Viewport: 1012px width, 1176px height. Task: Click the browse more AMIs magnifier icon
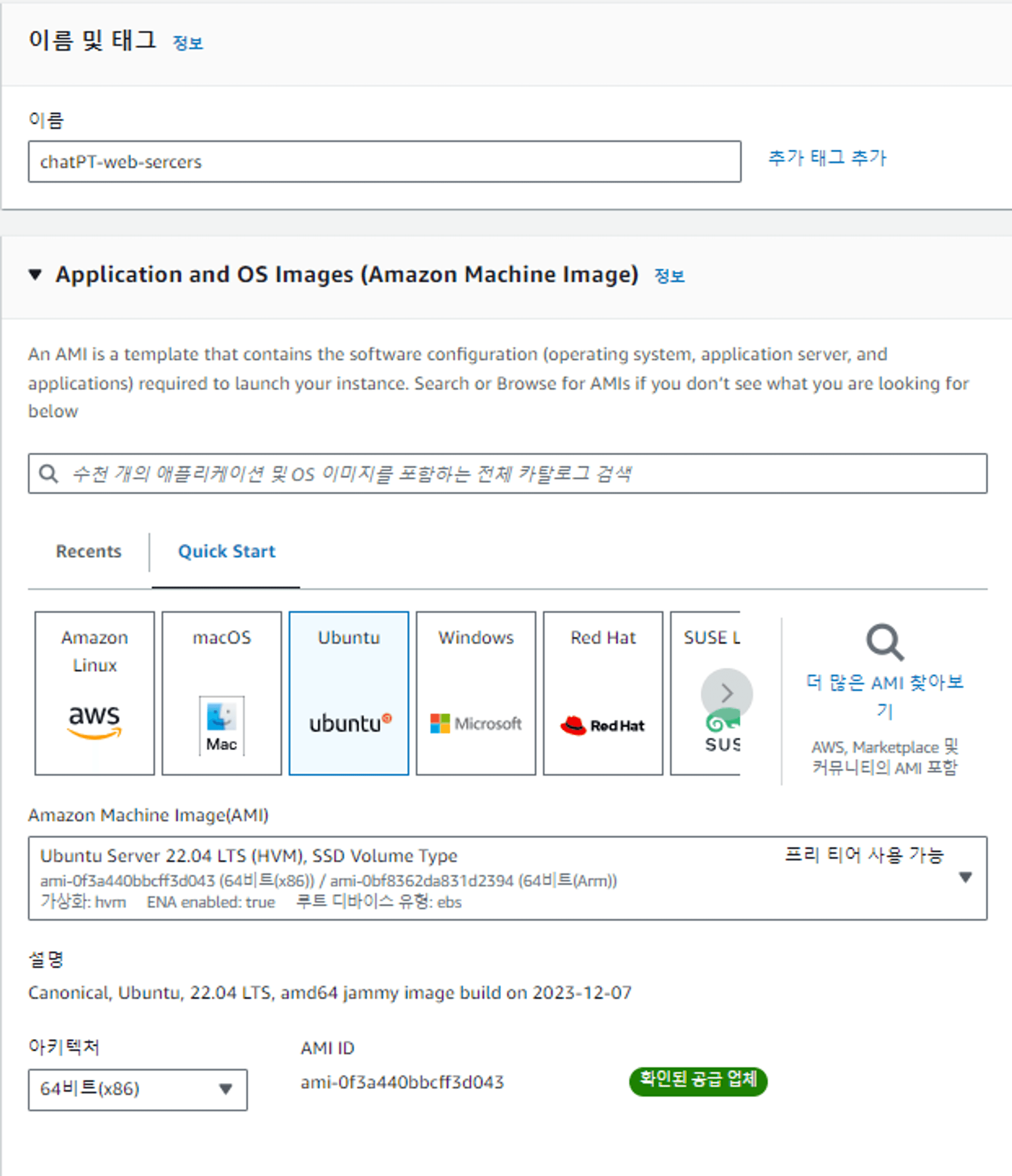[x=885, y=642]
